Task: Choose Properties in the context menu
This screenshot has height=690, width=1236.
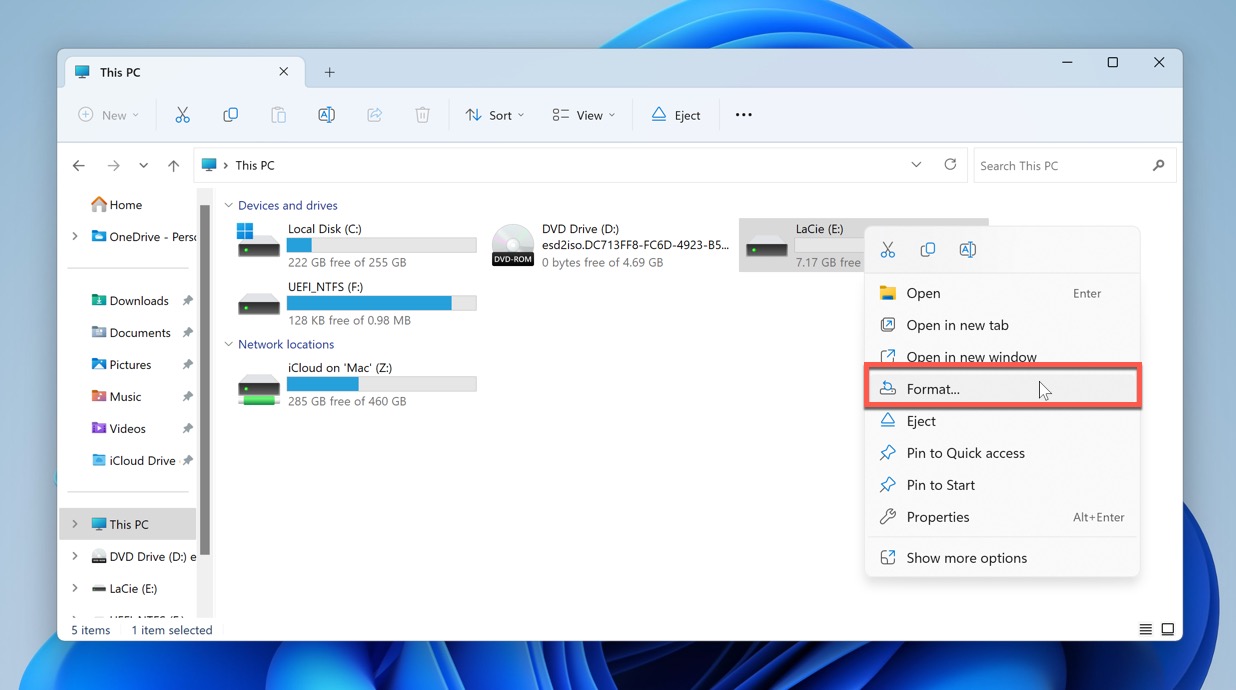Action: click(x=937, y=517)
